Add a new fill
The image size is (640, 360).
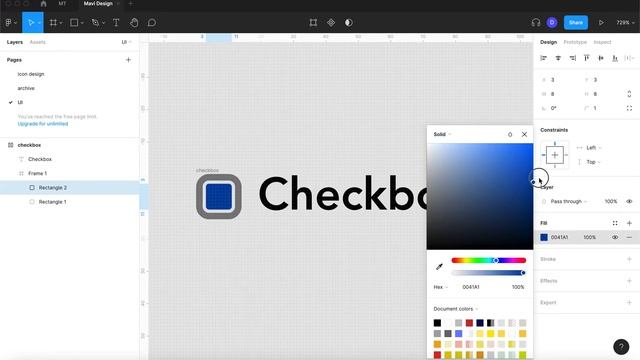tap(629, 223)
